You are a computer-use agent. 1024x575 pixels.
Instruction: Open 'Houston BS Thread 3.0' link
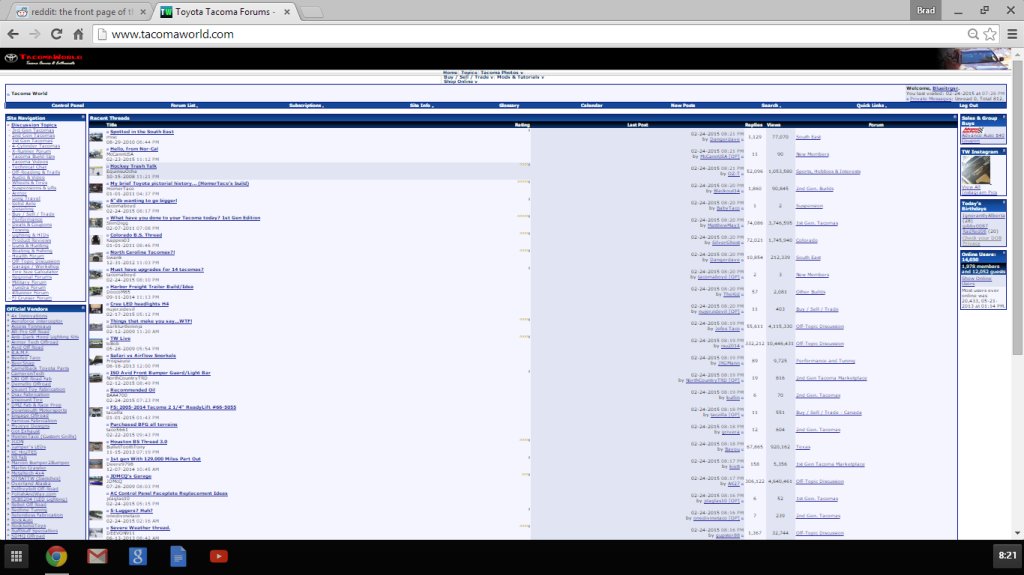click(x=138, y=442)
